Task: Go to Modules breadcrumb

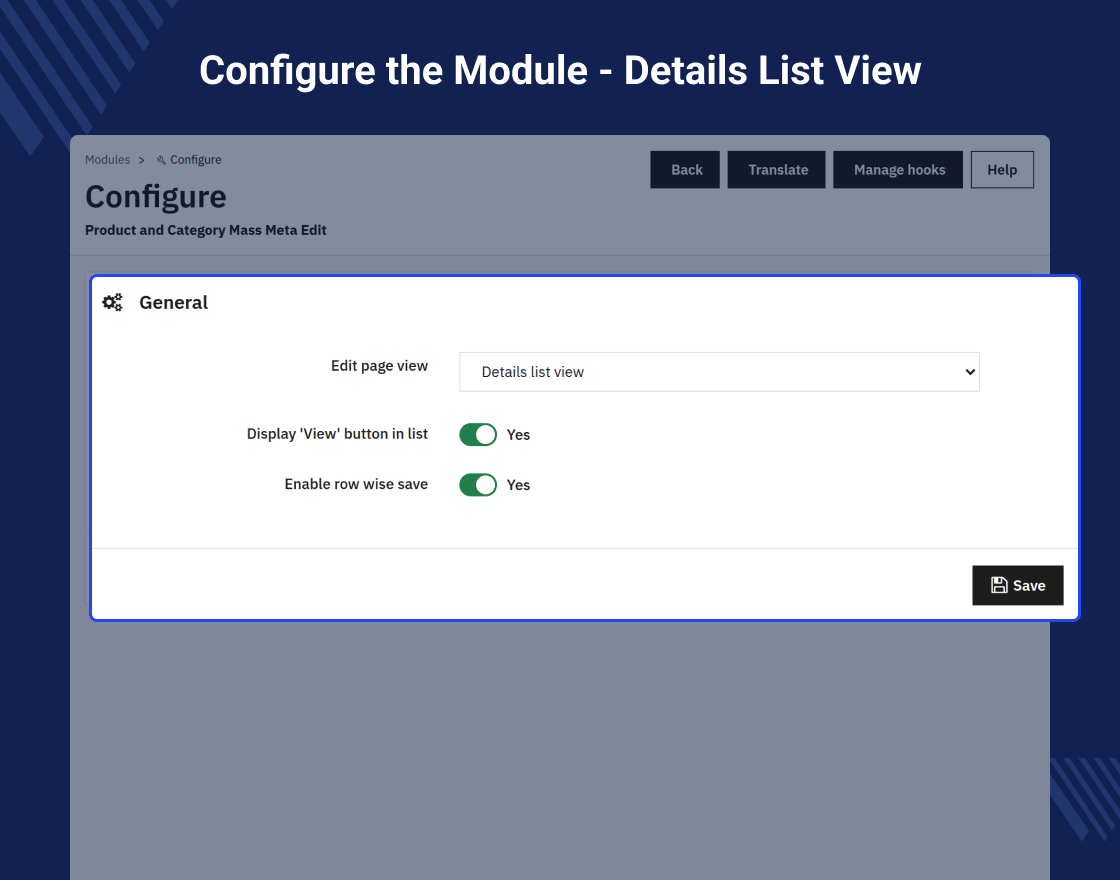Action: click(x=107, y=159)
